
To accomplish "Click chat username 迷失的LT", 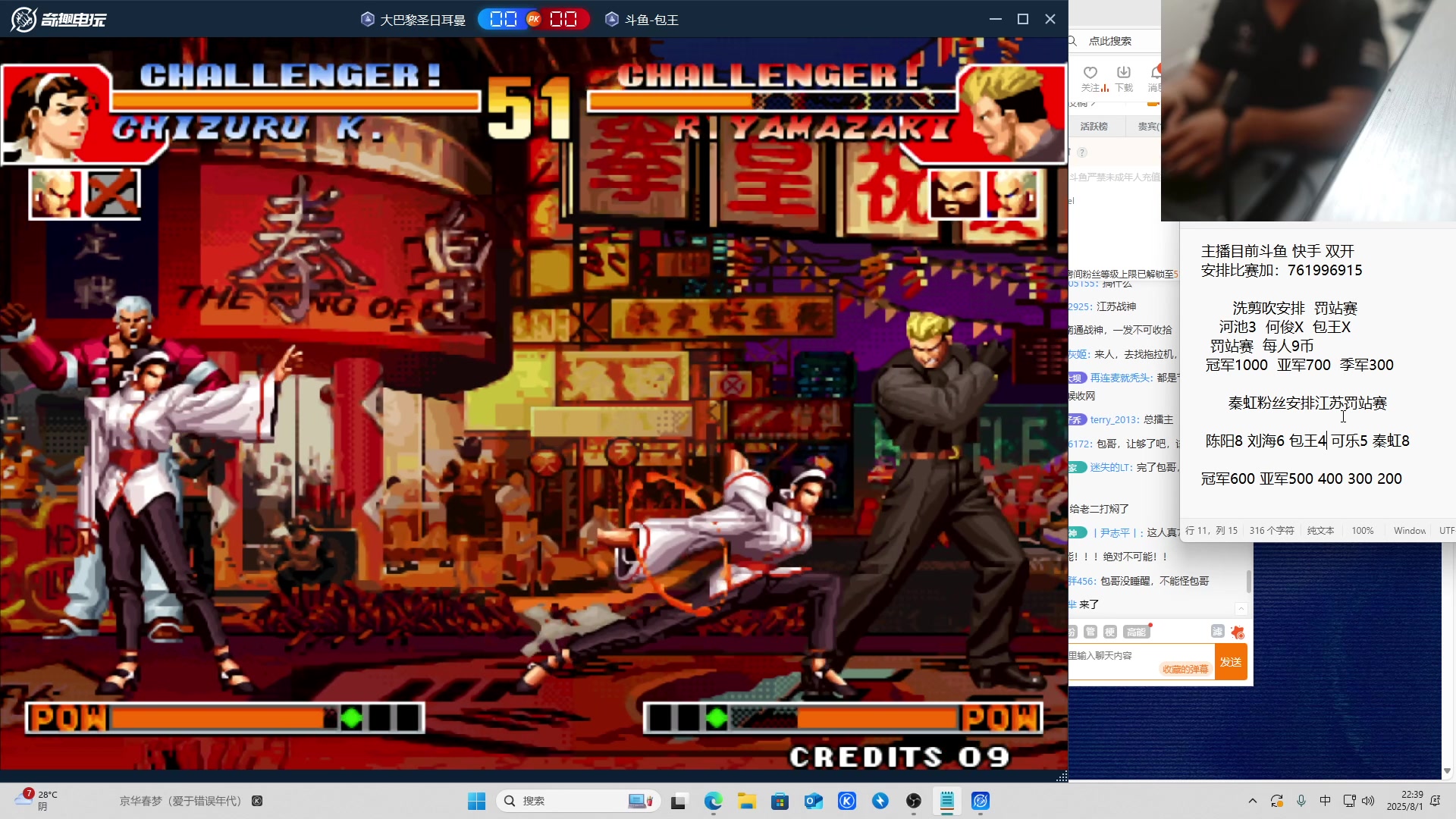I will coord(1111,467).
